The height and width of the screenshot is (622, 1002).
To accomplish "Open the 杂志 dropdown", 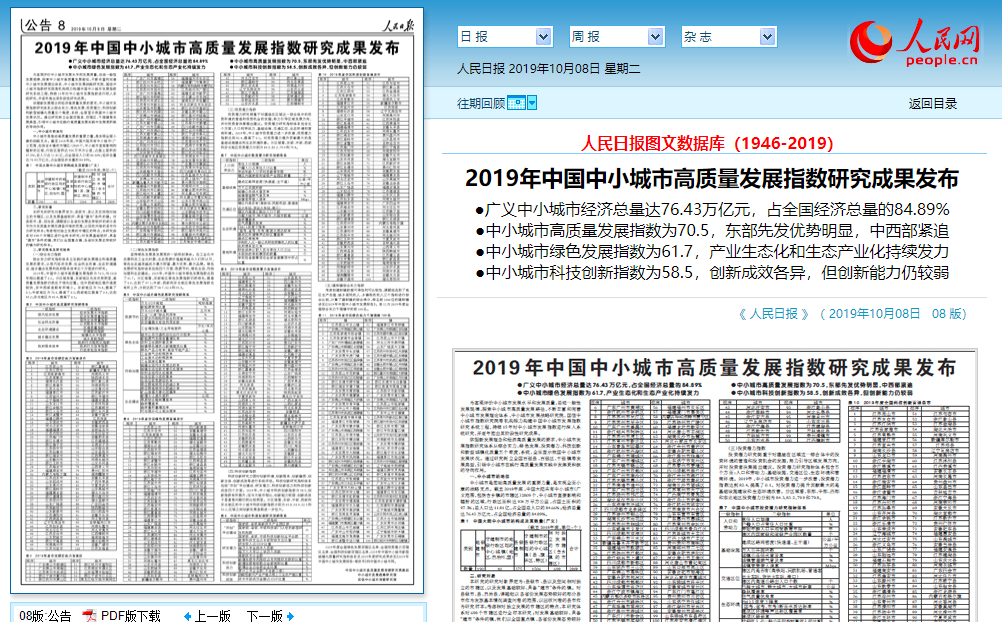I will (x=729, y=36).
